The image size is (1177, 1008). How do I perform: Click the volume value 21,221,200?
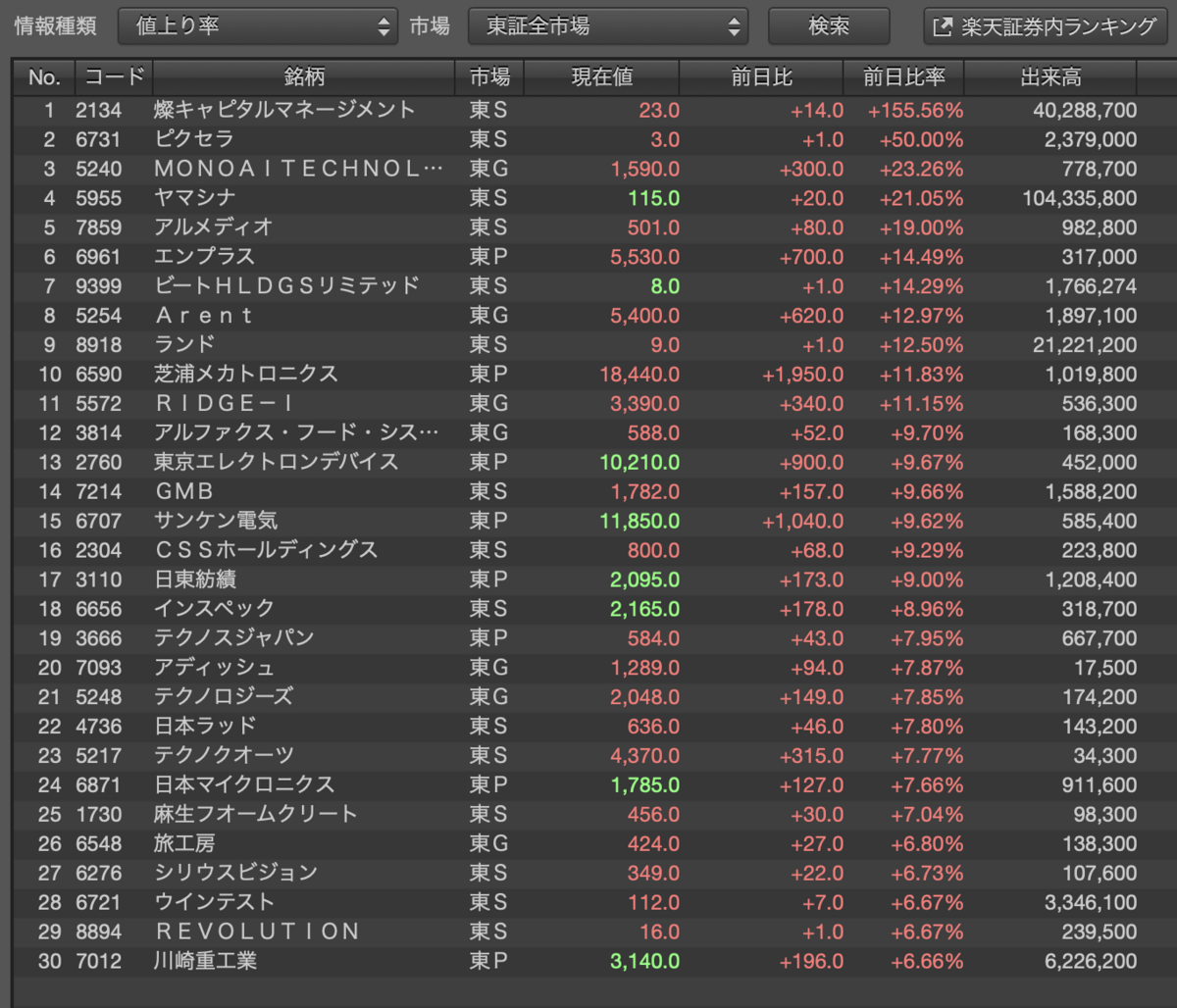(x=1085, y=345)
